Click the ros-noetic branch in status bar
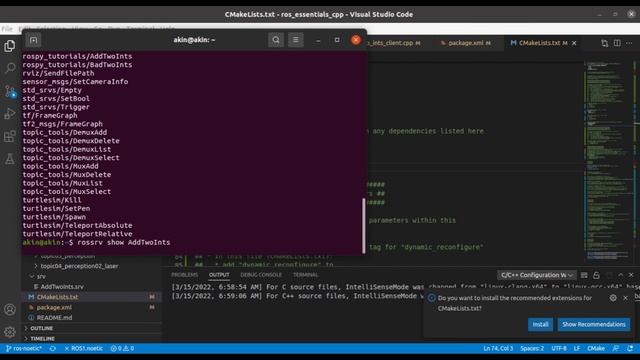The image size is (640, 360). (x=24, y=349)
